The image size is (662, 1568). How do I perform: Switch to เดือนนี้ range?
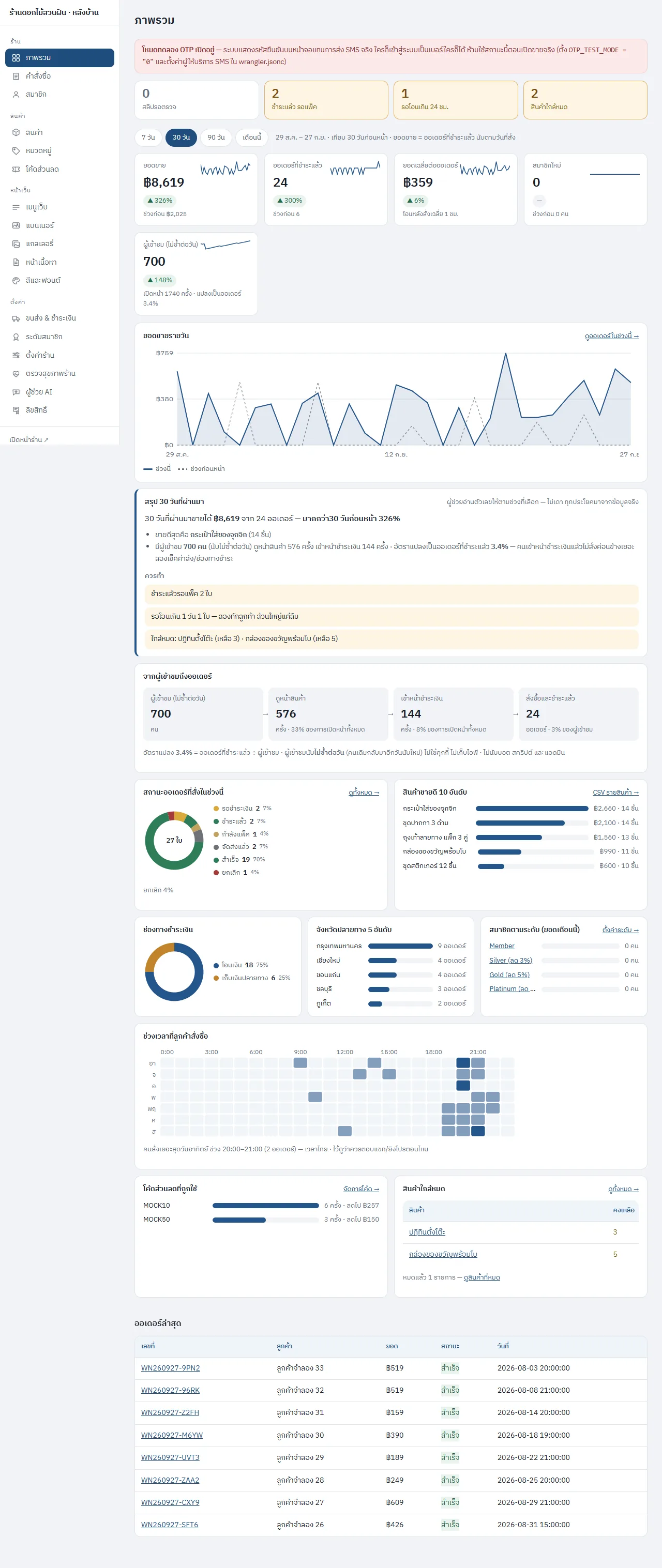pos(251,138)
